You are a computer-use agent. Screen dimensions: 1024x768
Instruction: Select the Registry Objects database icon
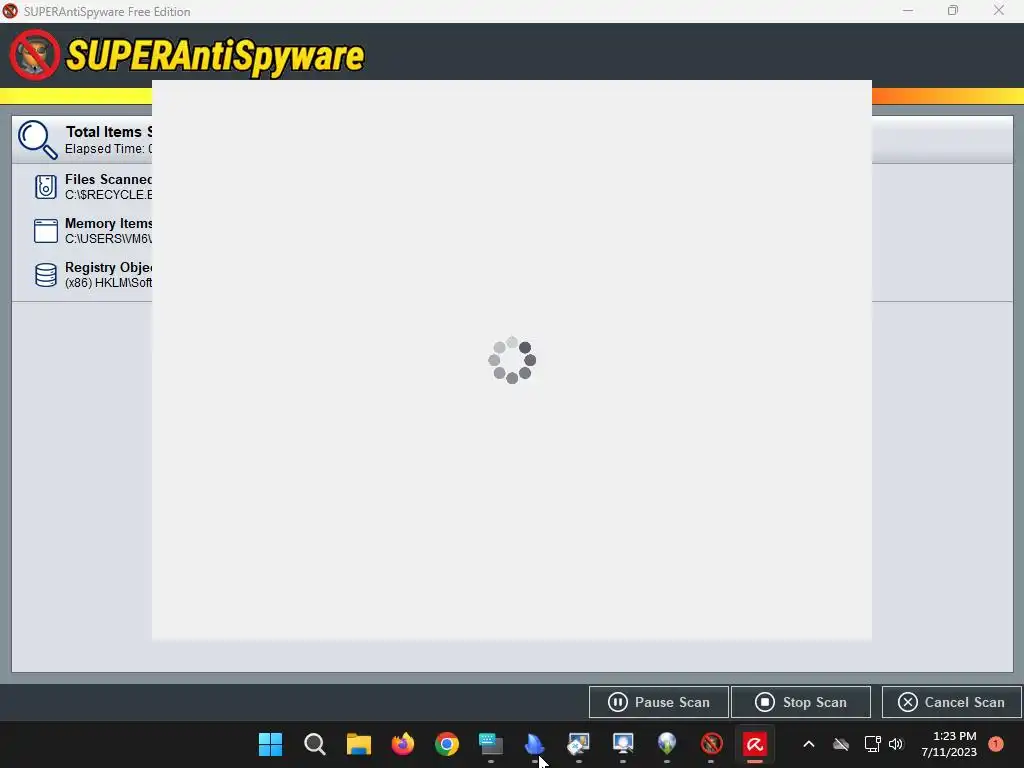click(x=45, y=274)
